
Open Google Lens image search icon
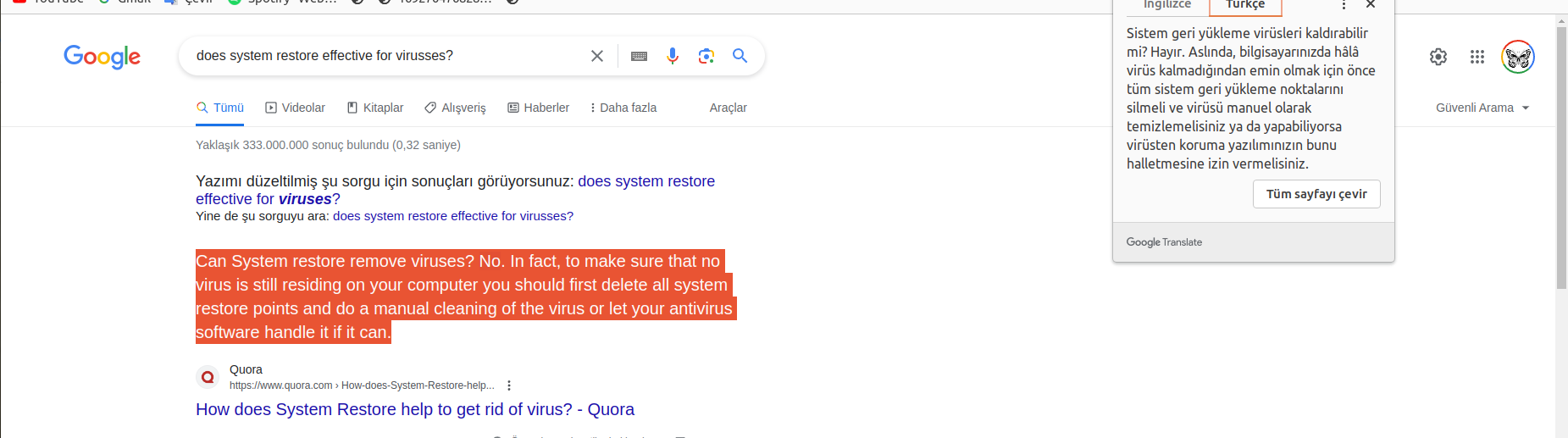click(x=706, y=56)
